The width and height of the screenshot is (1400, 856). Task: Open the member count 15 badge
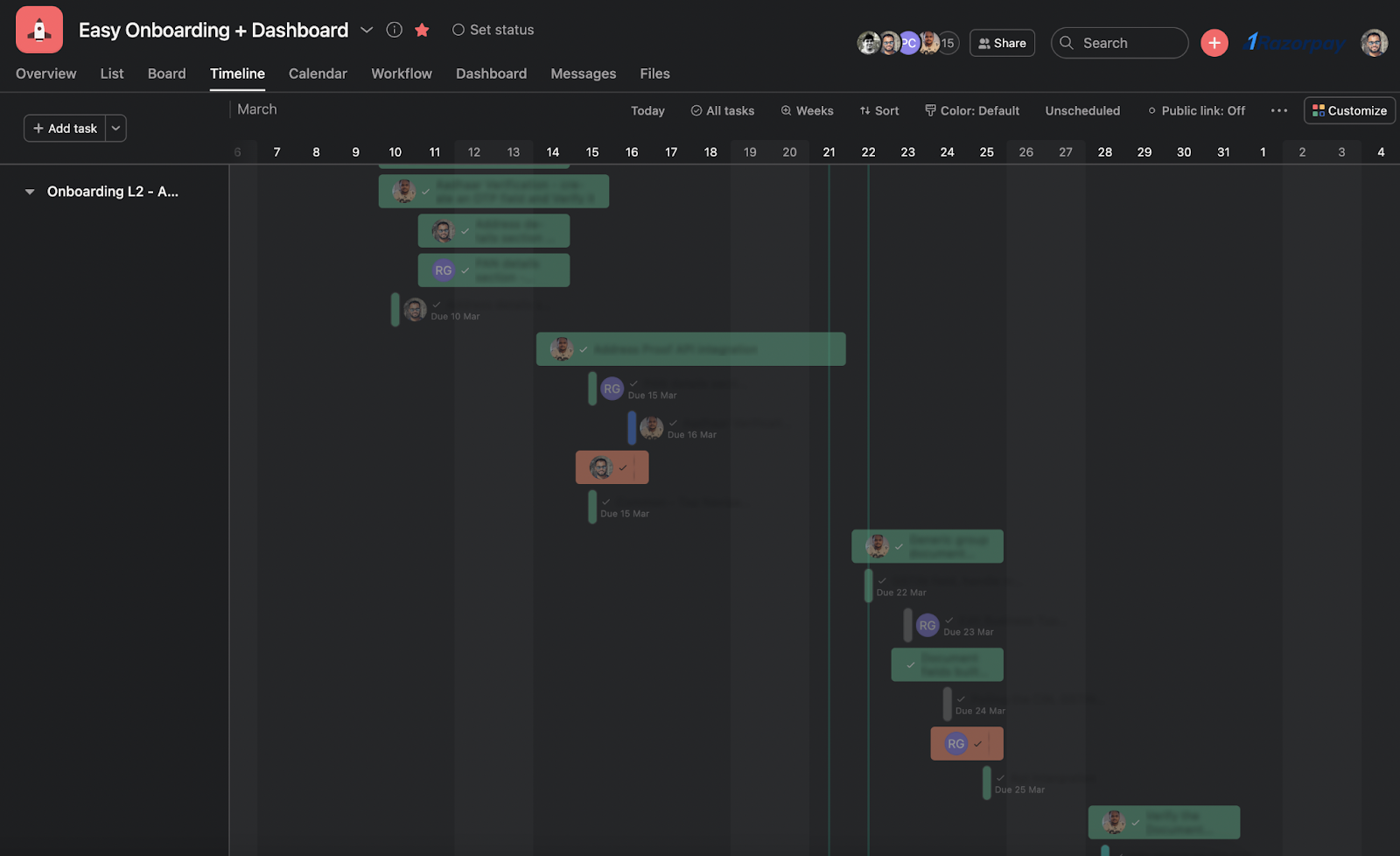(x=948, y=43)
